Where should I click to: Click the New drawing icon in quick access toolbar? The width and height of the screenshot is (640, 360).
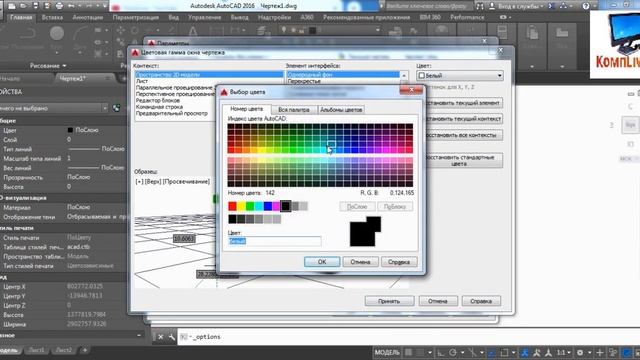(x=12, y=6)
